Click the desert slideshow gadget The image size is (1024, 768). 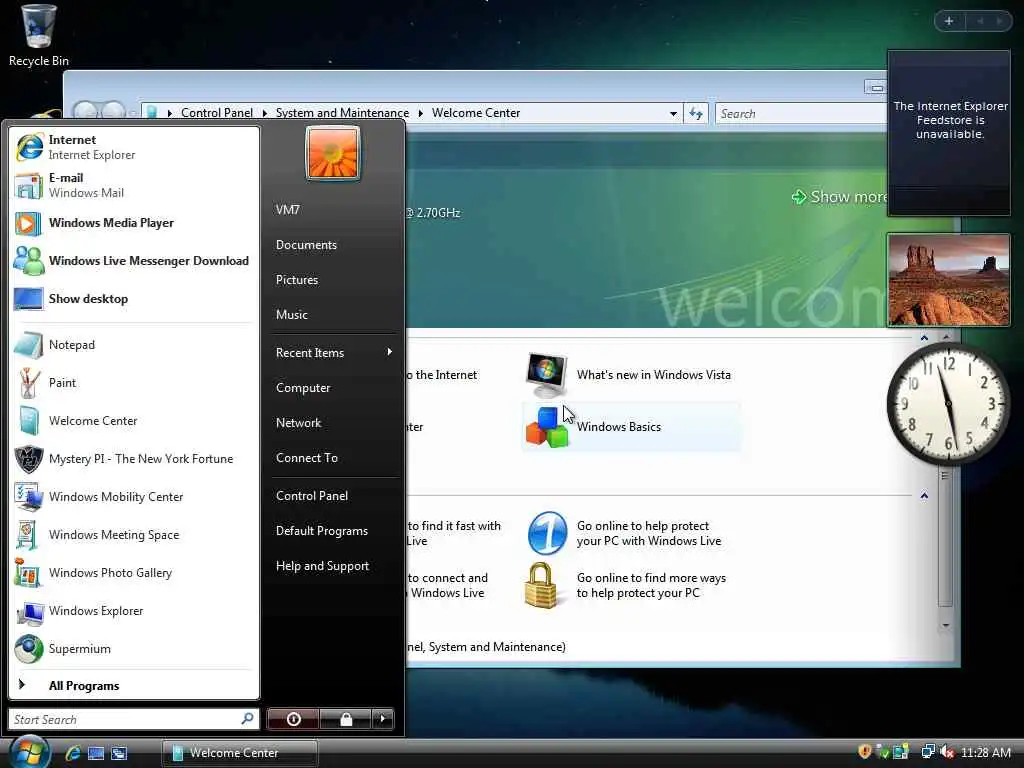[948, 280]
